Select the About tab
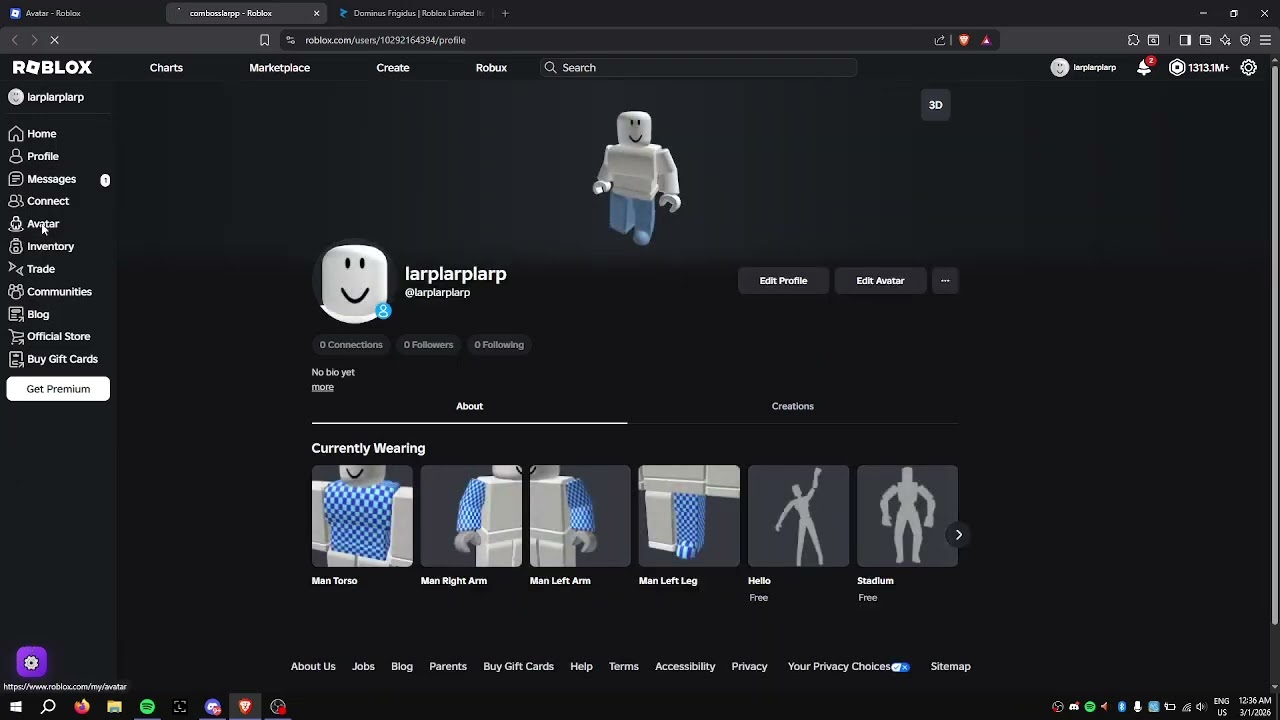This screenshot has width=1280, height=720. pyautogui.click(x=469, y=406)
